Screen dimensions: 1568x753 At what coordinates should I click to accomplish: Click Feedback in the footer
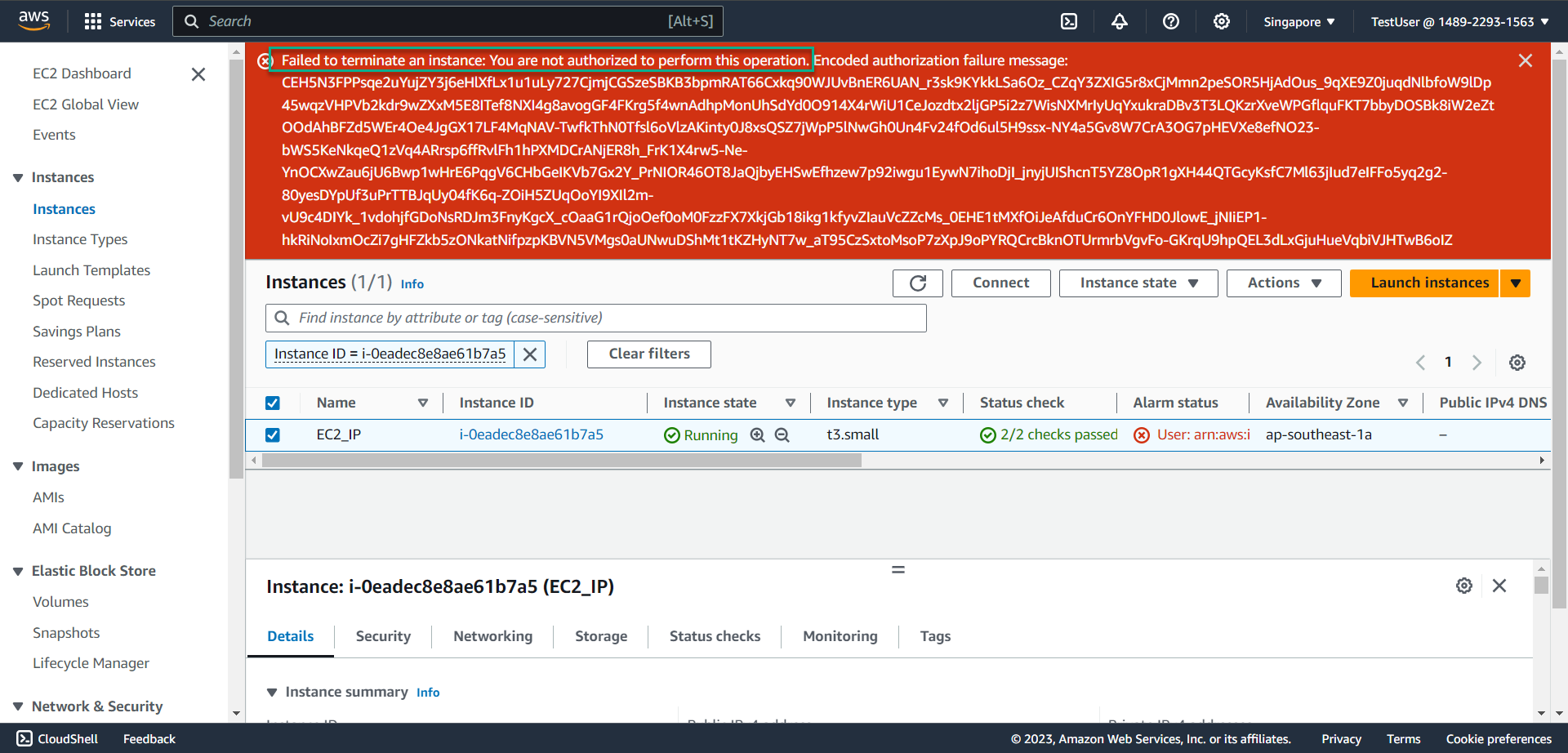click(149, 739)
